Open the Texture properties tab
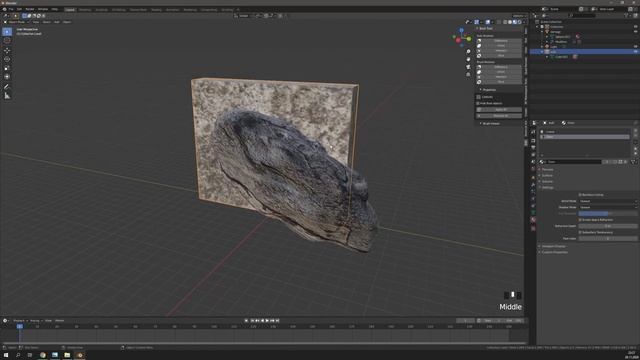 [x=533, y=228]
